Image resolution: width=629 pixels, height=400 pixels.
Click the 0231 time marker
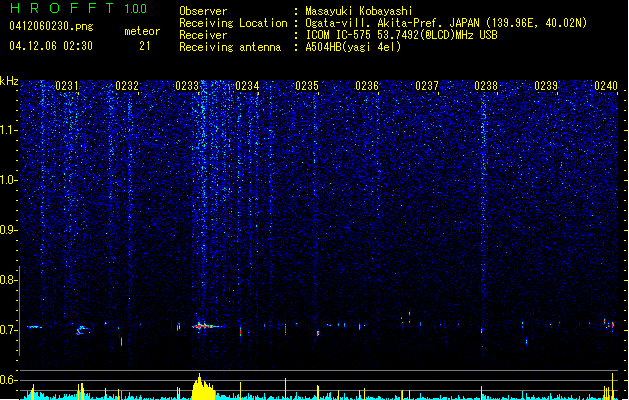[x=67, y=86]
